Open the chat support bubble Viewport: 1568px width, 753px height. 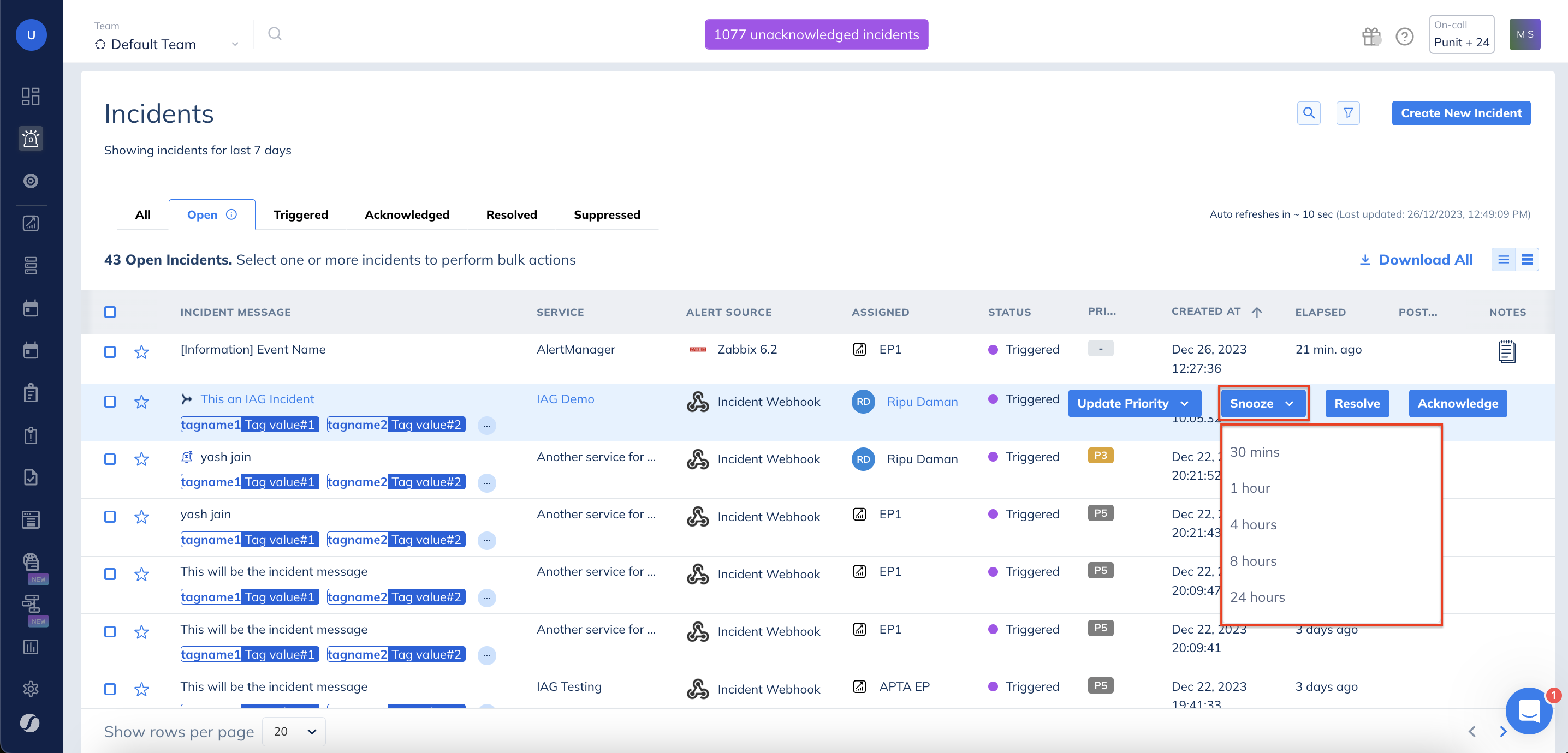point(1529,710)
